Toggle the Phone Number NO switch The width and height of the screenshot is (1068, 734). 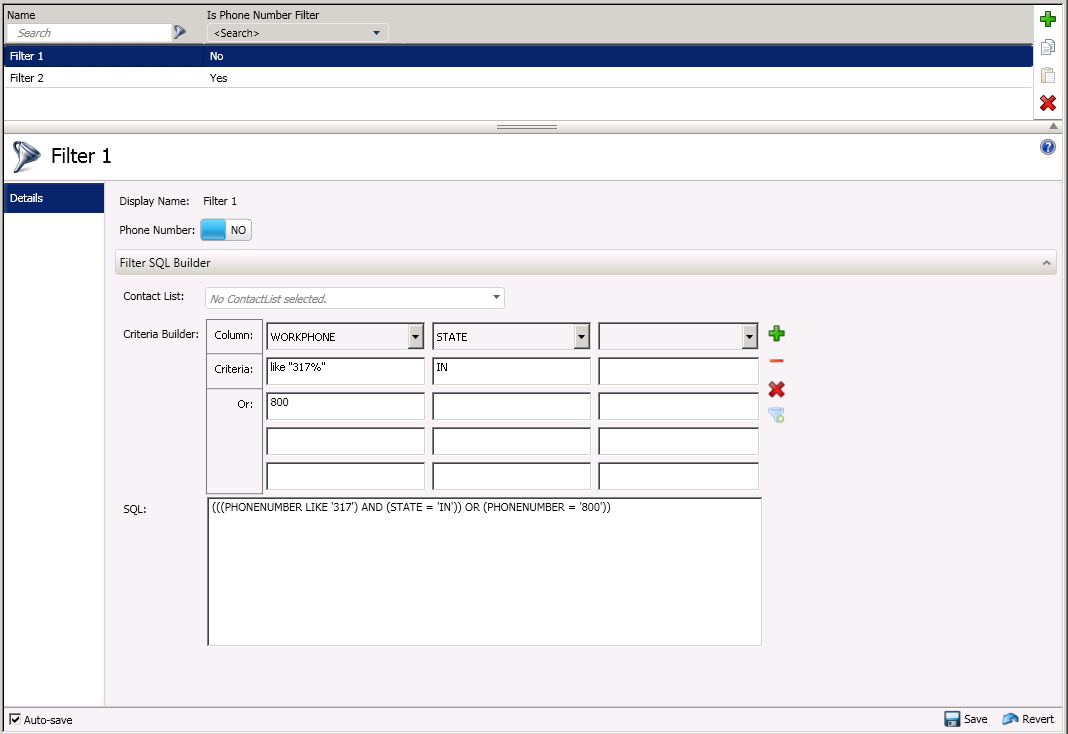[x=226, y=230]
